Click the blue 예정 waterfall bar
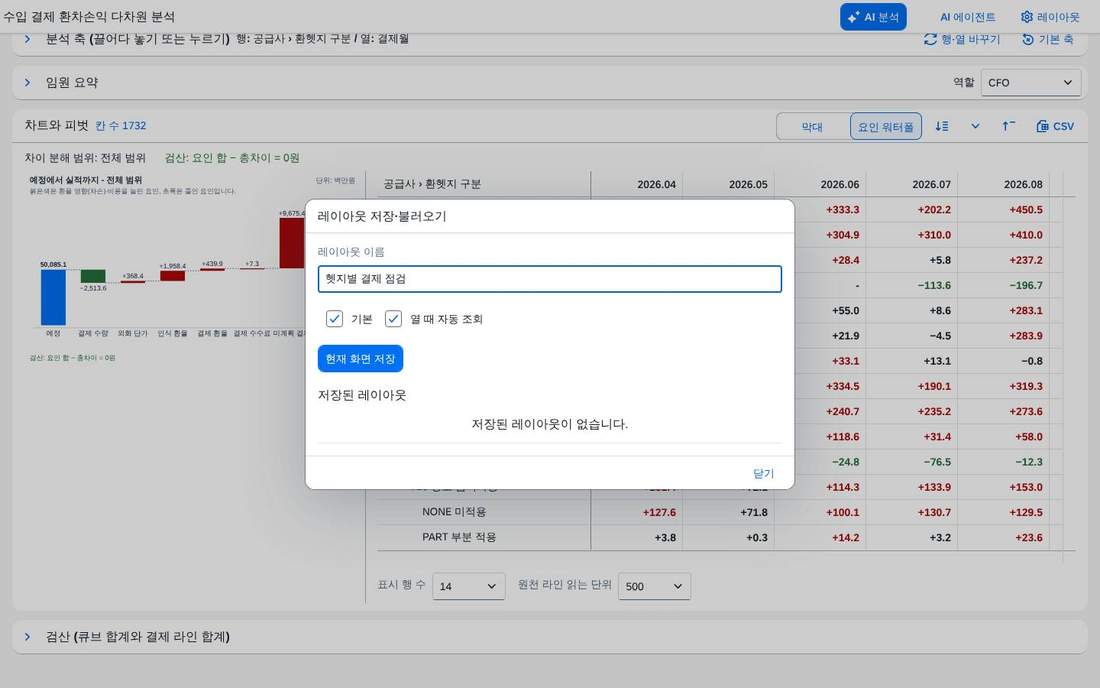This screenshot has width=1100, height=688. tap(53, 297)
